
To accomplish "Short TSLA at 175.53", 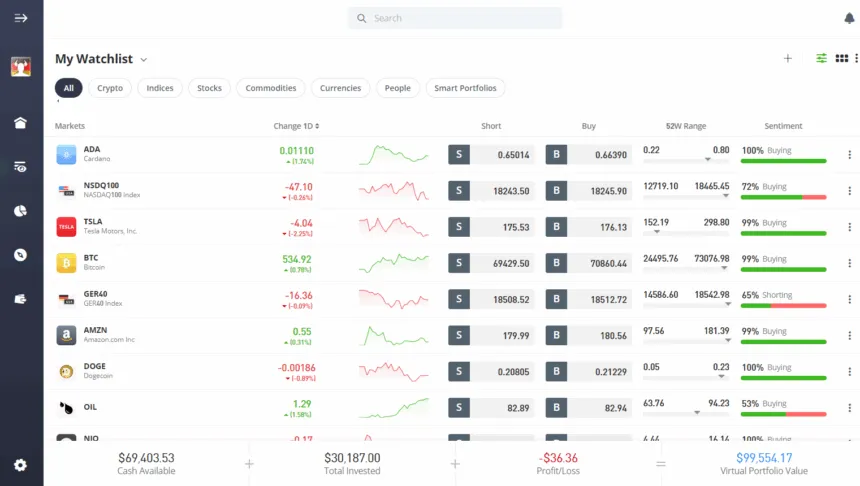I will pos(491,227).
